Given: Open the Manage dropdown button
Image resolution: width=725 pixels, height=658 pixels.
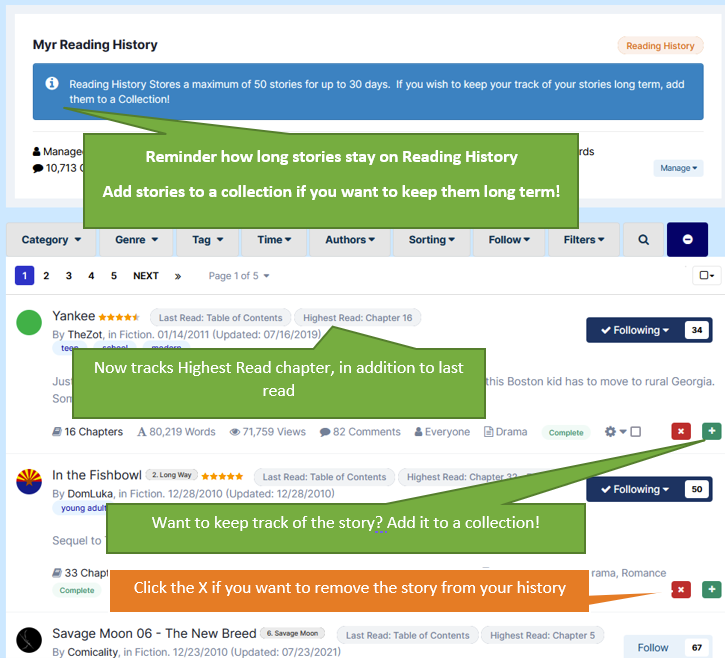Looking at the screenshot, I should [x=679, y=168].
